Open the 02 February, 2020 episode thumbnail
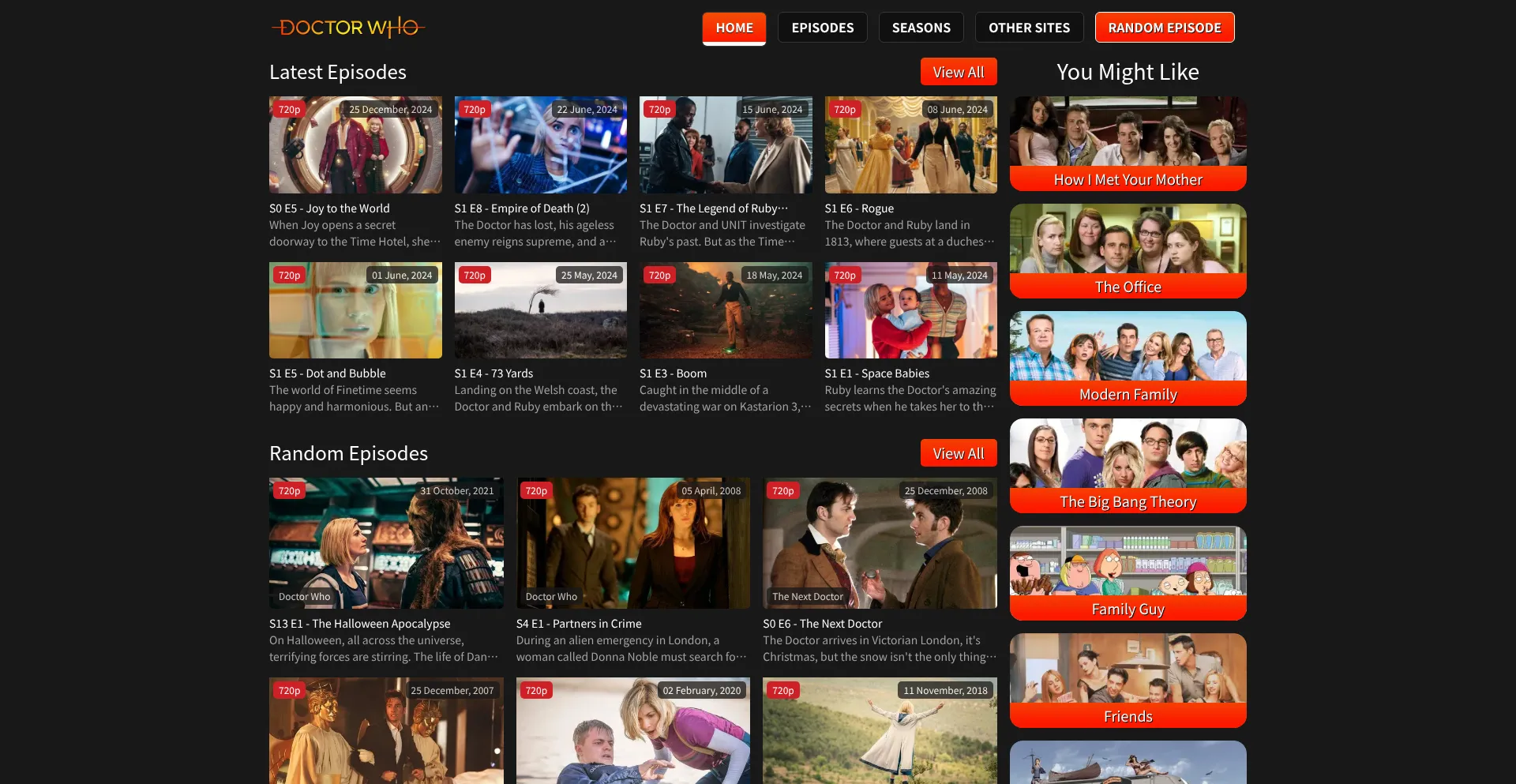 [x=633, y=730]
